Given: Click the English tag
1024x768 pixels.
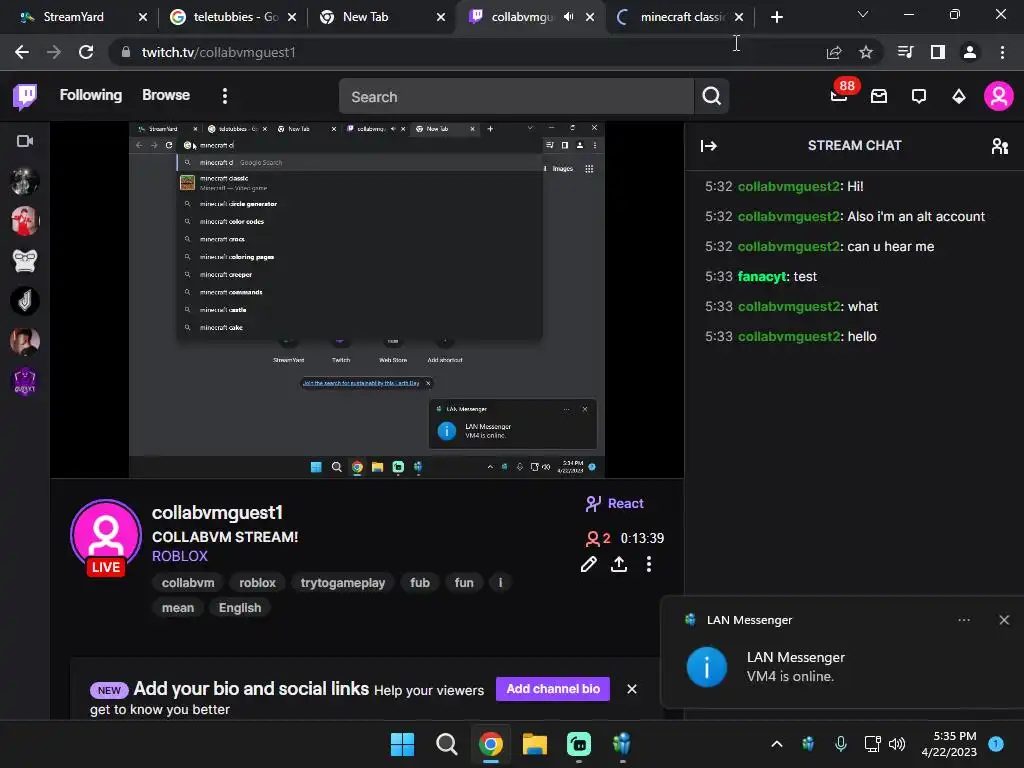Looking at the screenshot, I should coord(240,608).
